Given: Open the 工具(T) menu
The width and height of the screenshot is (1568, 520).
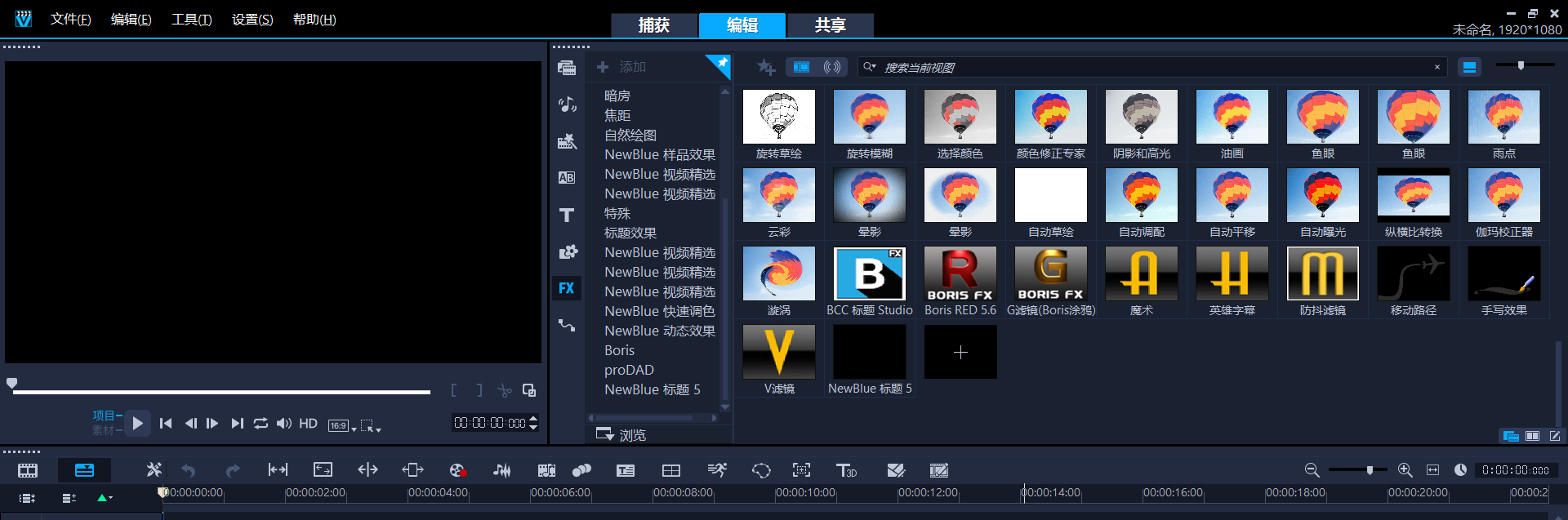Looking at the screenshot, I should (191, 20).
